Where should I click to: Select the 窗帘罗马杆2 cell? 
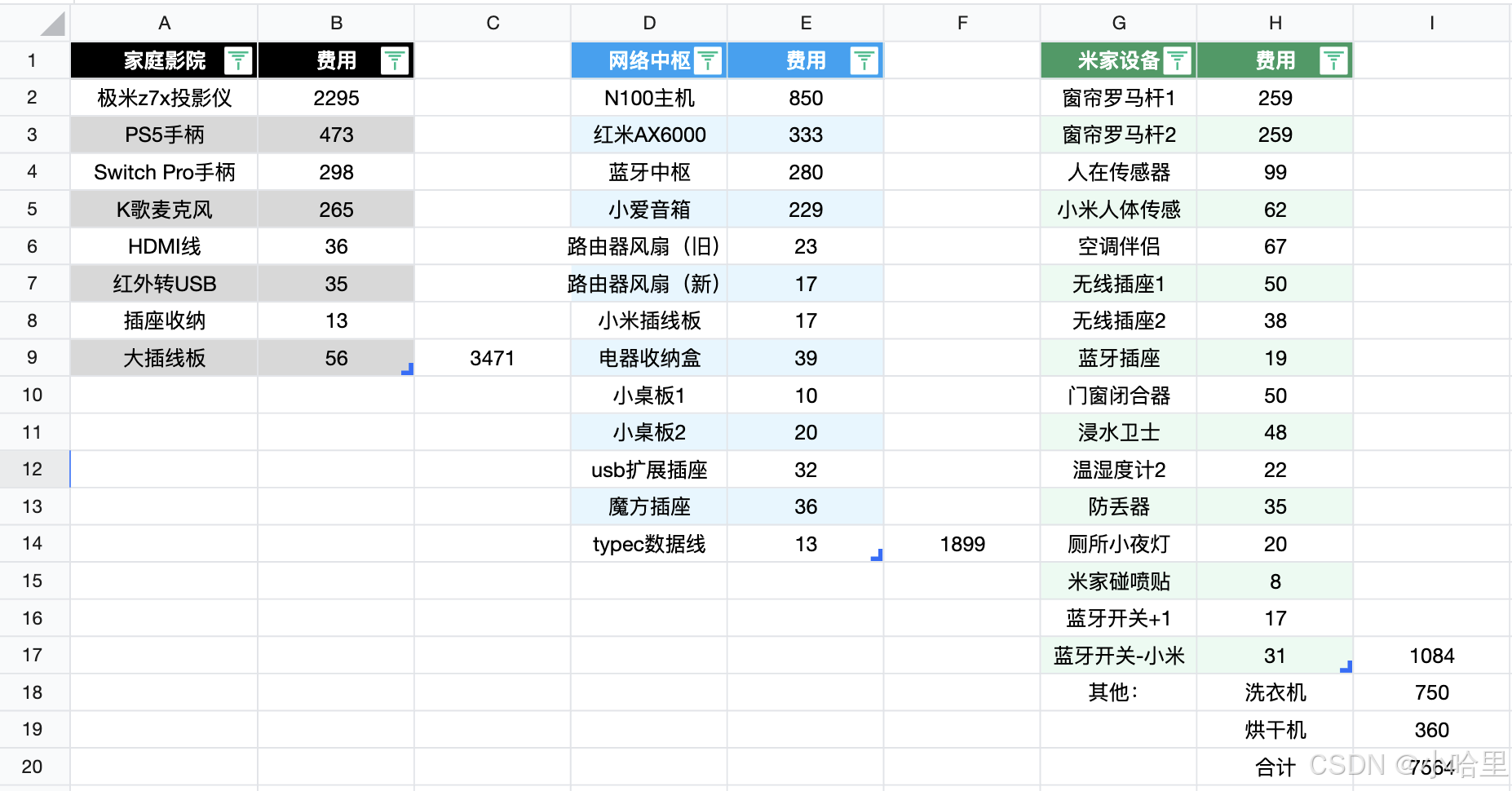(1119, 135)
